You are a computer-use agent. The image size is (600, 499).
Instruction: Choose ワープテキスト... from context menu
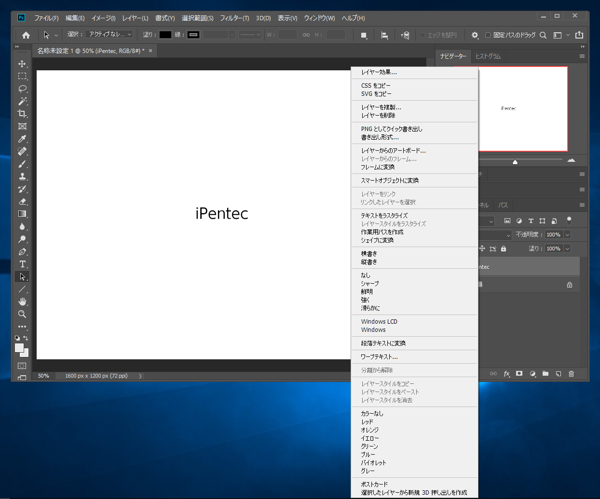pyautogui.click(x=414, y=357)
